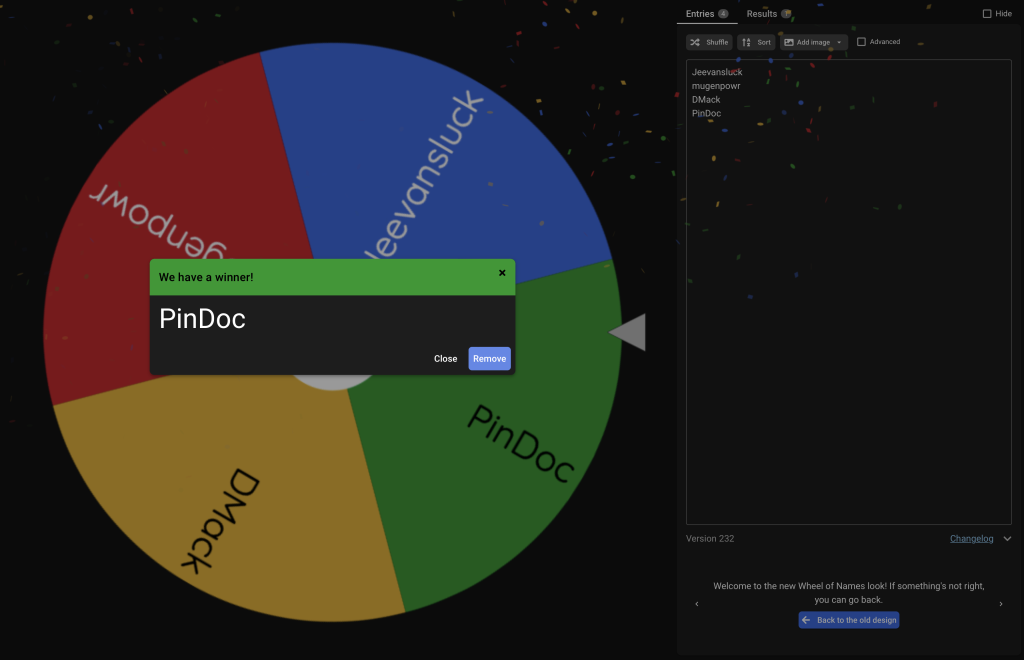Select the Entries tab
The image size is (1024, 660).
click(707, 14)
